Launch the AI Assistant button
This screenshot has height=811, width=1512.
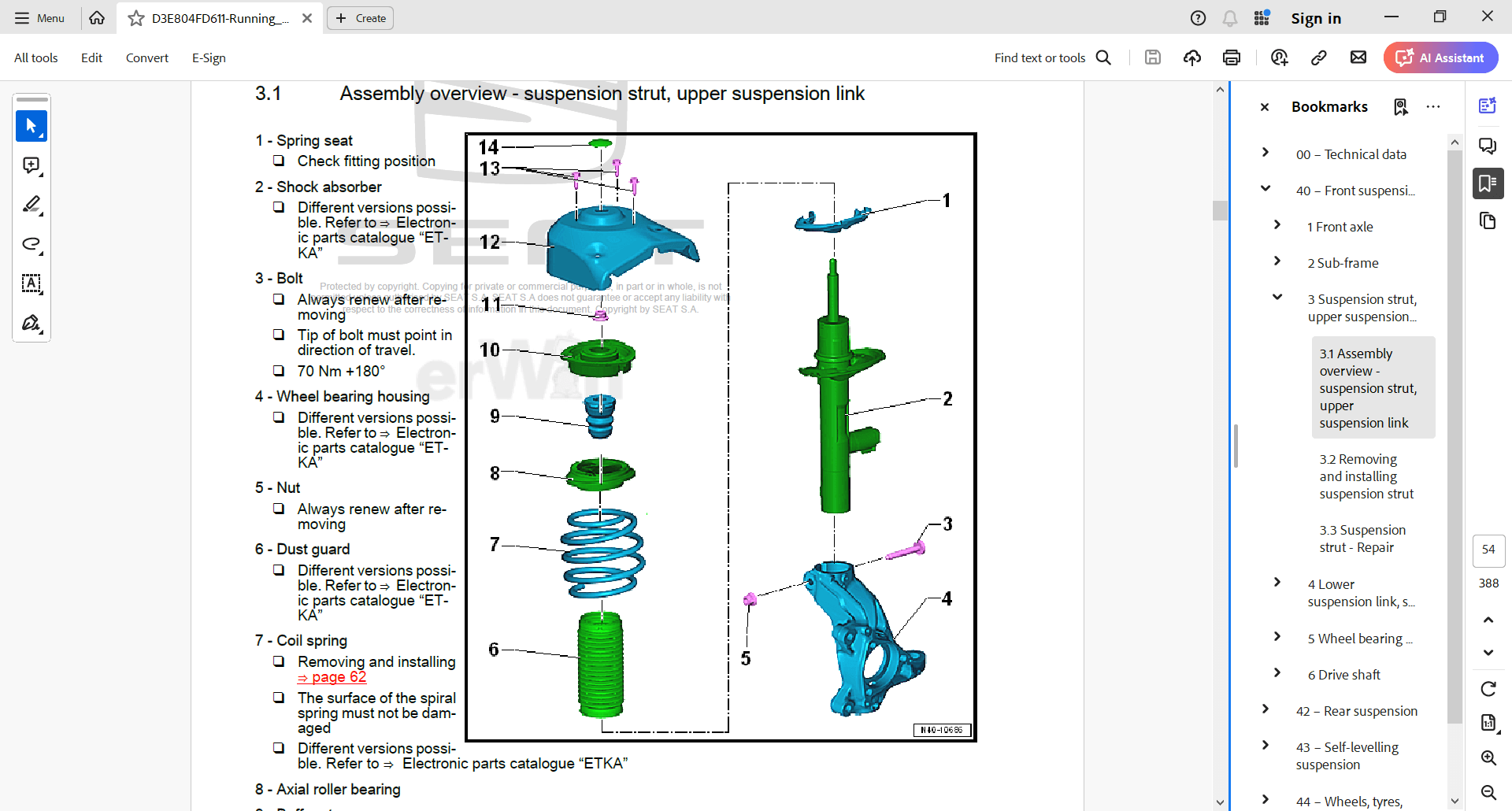click(x=1440, y=57)
